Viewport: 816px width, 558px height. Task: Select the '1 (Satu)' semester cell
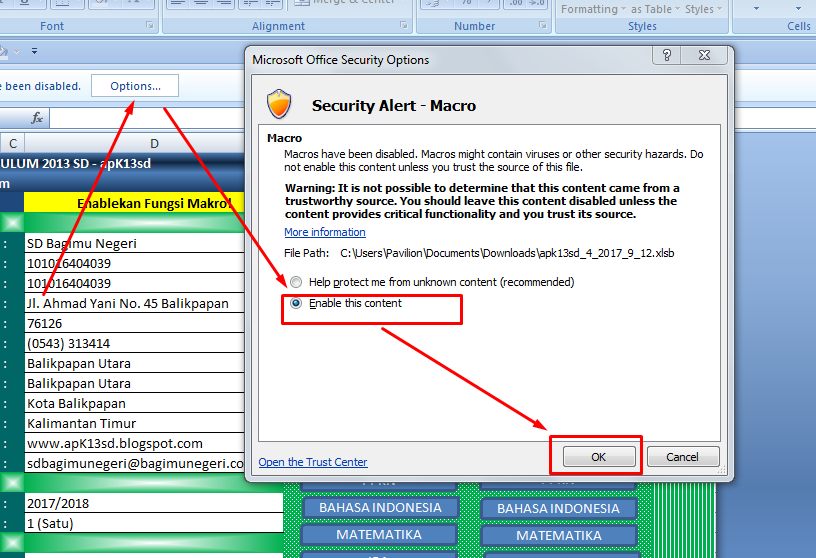[x=154, y=523]
